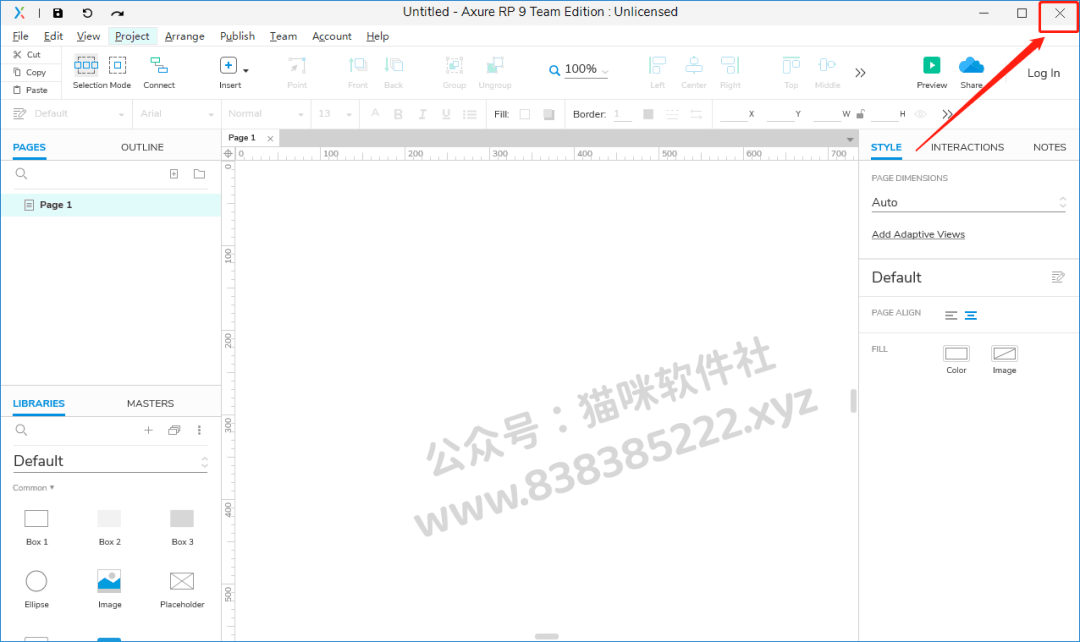The image size is (1080, 642).
Task: Switch to the Outline tab
Action: coord(143,147)
